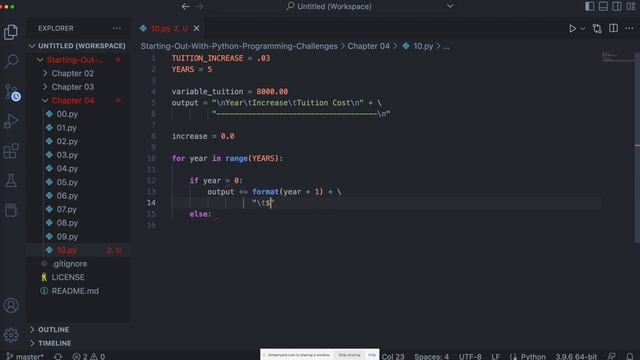Click Starting-Out-With-Python breadcrumb segment
Screen dimensions: 640x360
[x=239, y=46]
